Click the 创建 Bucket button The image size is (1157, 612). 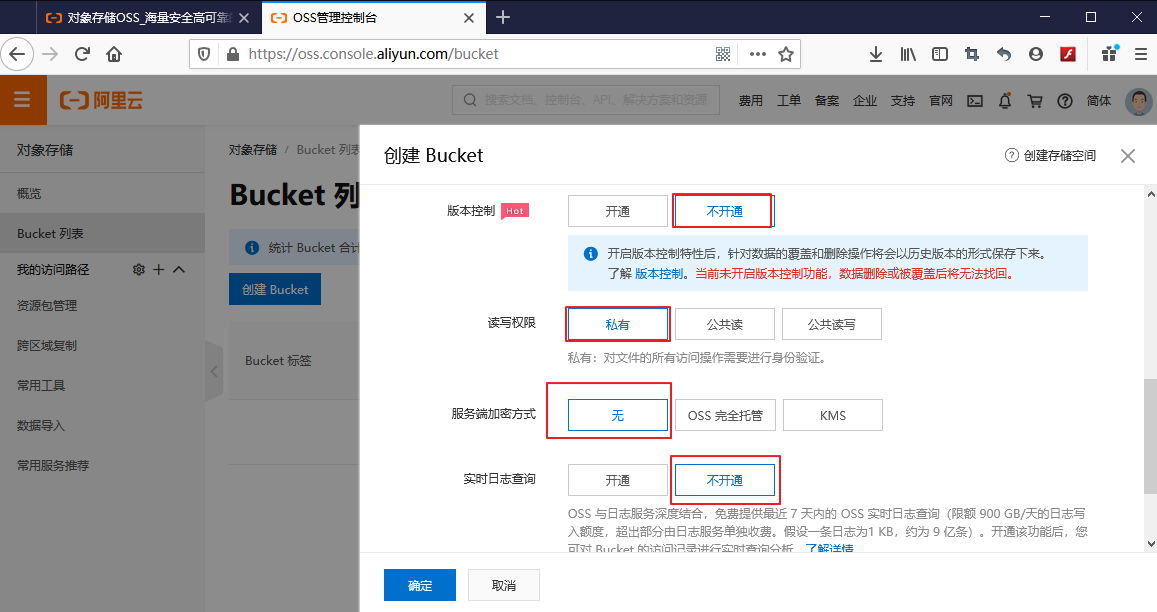pyautogui.click(x=275, y=289)
